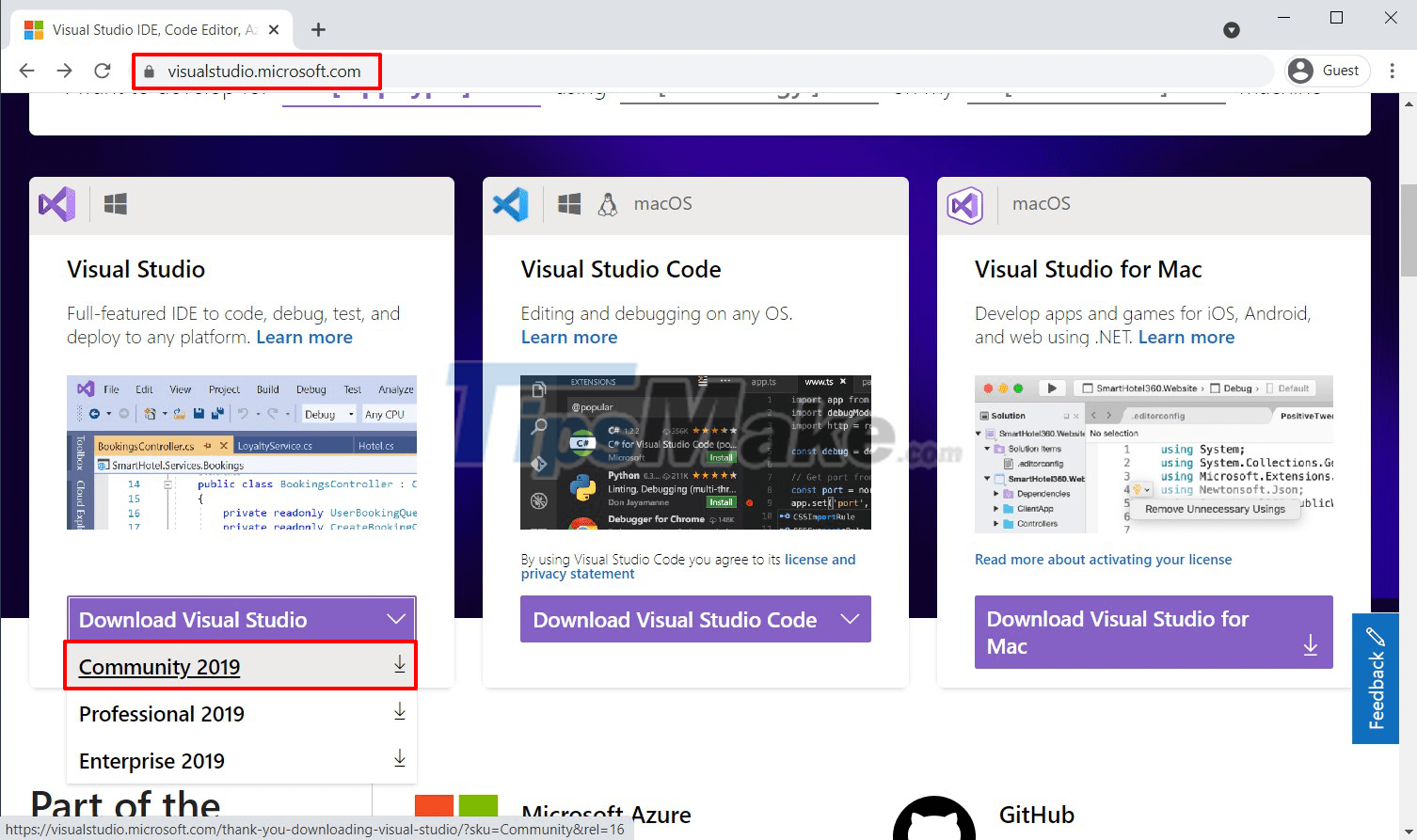Viewport: 1417px width, 840px height.
Task: Click Visual Studio Code screenshot thumbnail
Action: [x=695, y=452]
